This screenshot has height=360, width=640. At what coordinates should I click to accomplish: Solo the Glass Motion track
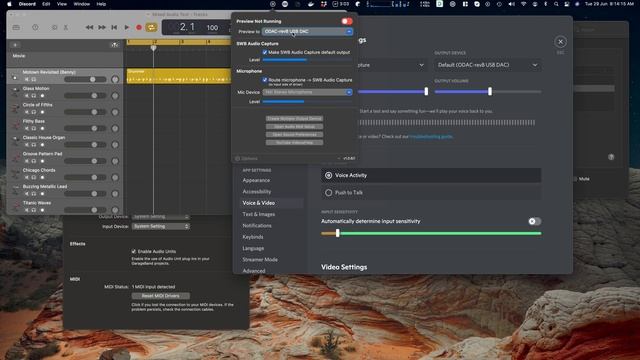click(34, 96)
